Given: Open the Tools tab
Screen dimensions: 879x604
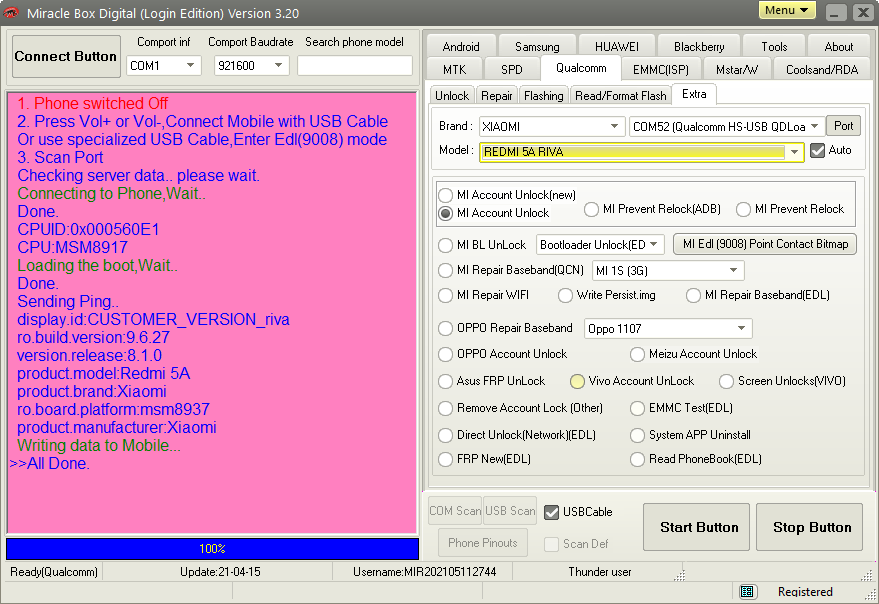Looking at the screenshot, I should click(774, 47).
